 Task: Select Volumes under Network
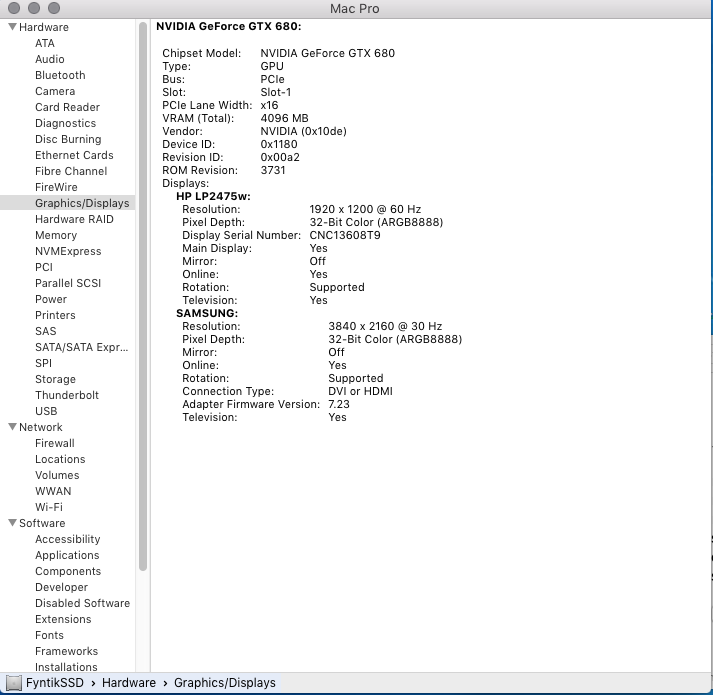[x=57, y=475]
